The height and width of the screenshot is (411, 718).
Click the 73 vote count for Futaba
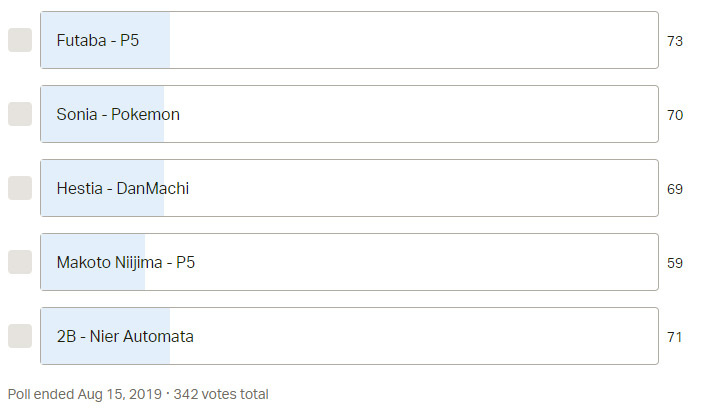click(675, 41)
